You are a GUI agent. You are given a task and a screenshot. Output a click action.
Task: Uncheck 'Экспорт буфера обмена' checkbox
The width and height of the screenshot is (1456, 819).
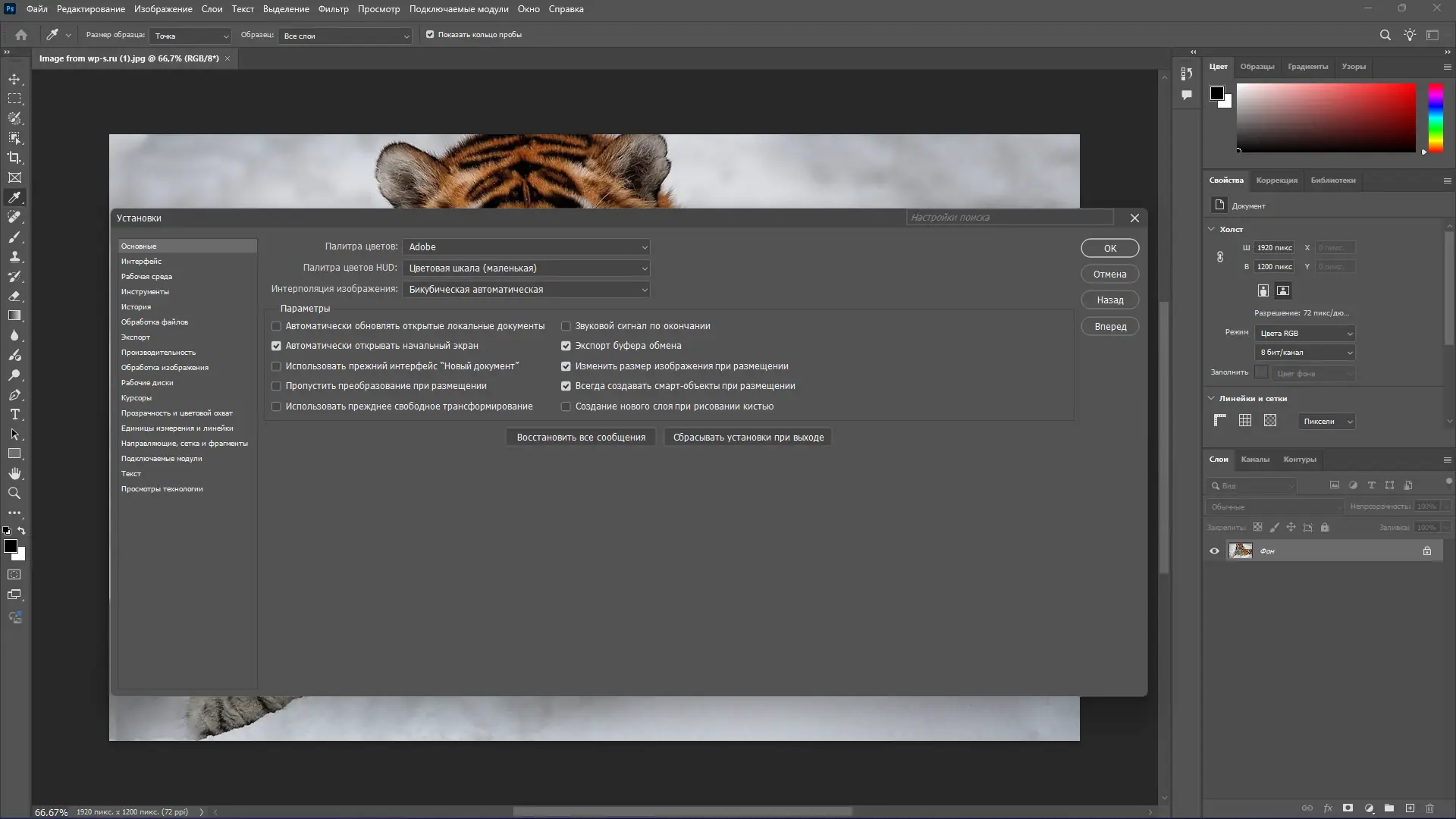click(566, 346)
